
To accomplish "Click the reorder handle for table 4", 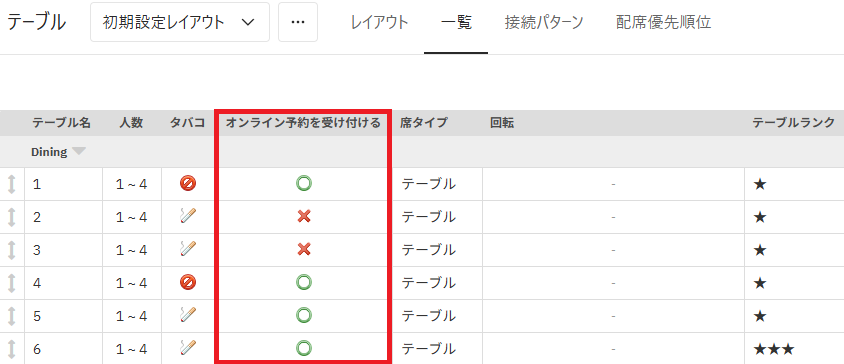I will click(12, 283).
